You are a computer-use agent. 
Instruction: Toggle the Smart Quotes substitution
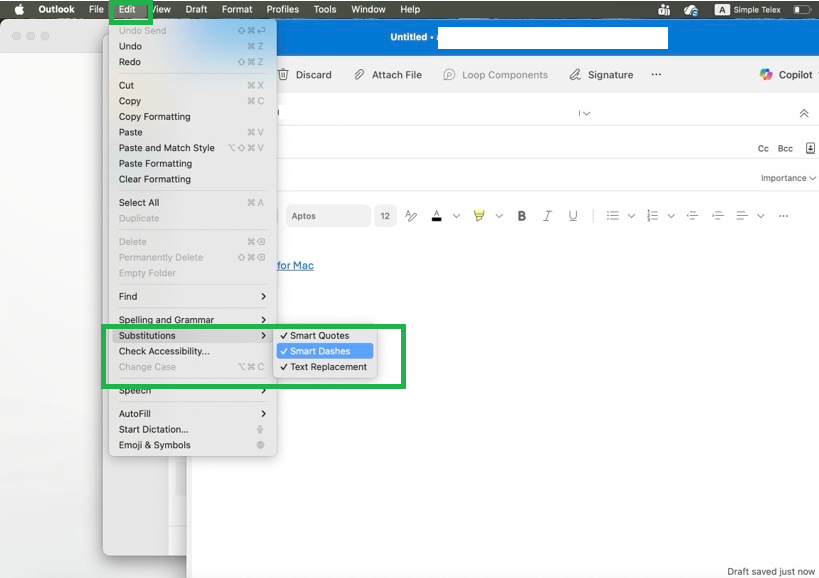[325, 336]
